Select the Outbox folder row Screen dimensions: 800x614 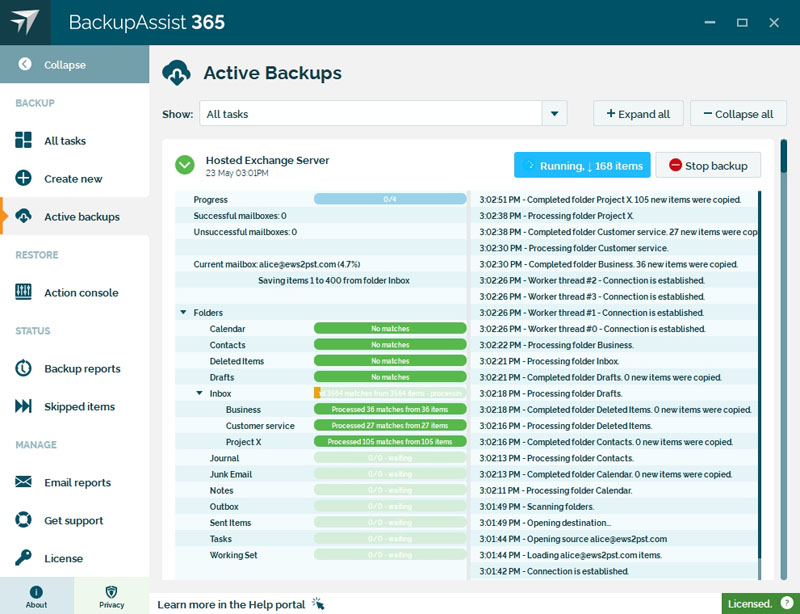click(x=320, y=506)
